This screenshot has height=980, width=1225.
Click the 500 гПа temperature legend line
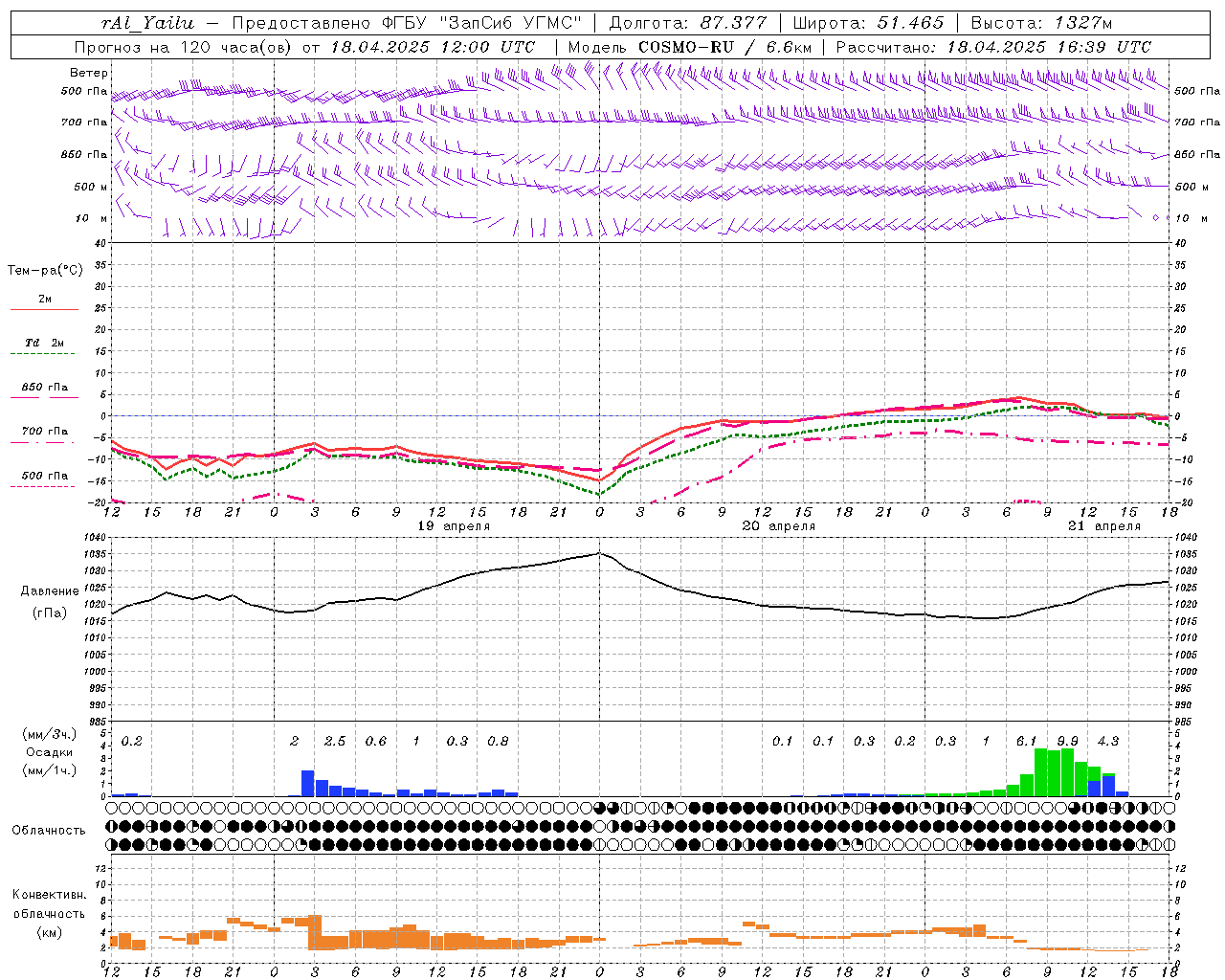click(44, 485)
